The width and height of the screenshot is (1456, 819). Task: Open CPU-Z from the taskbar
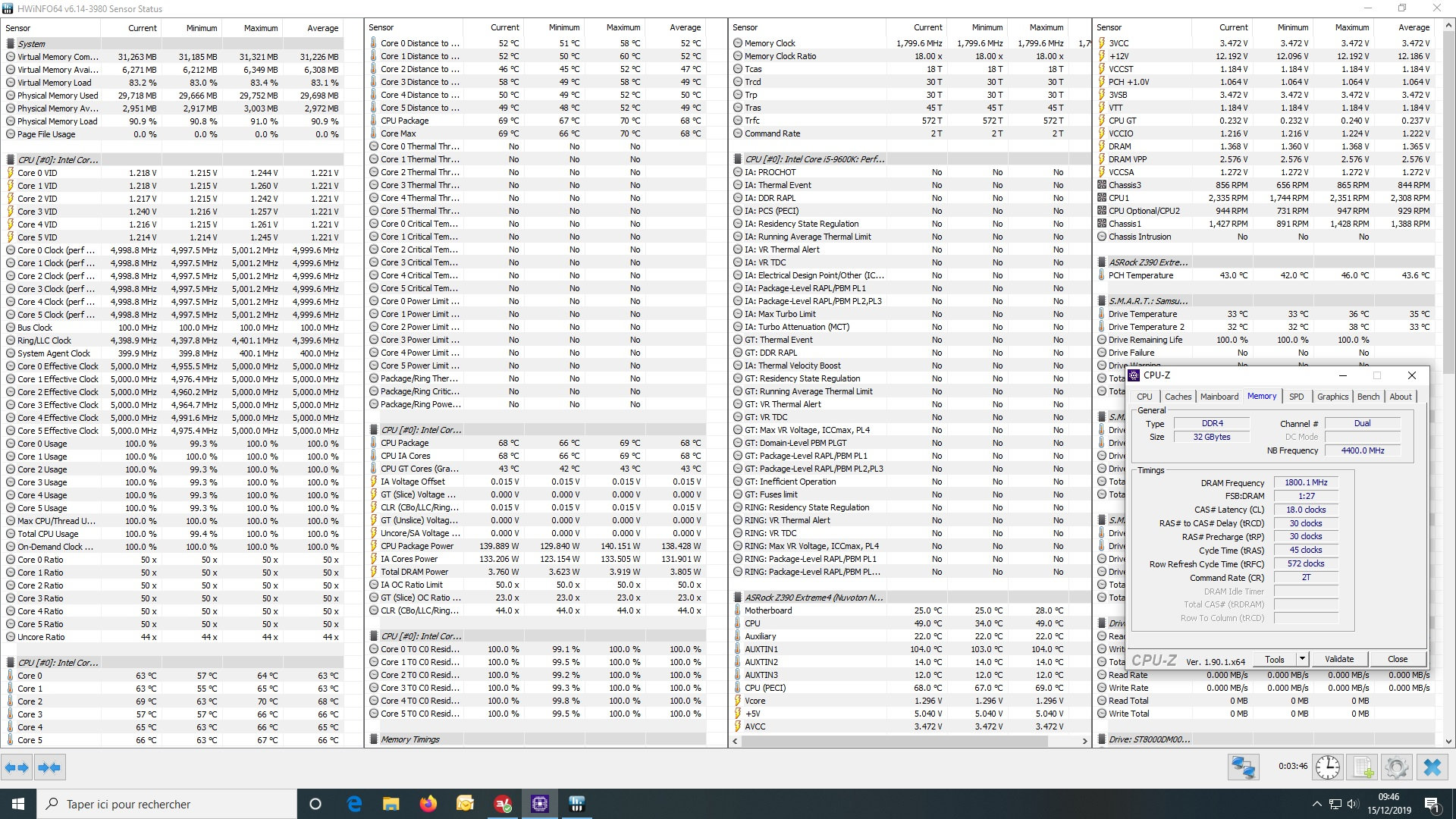(540, 804)
